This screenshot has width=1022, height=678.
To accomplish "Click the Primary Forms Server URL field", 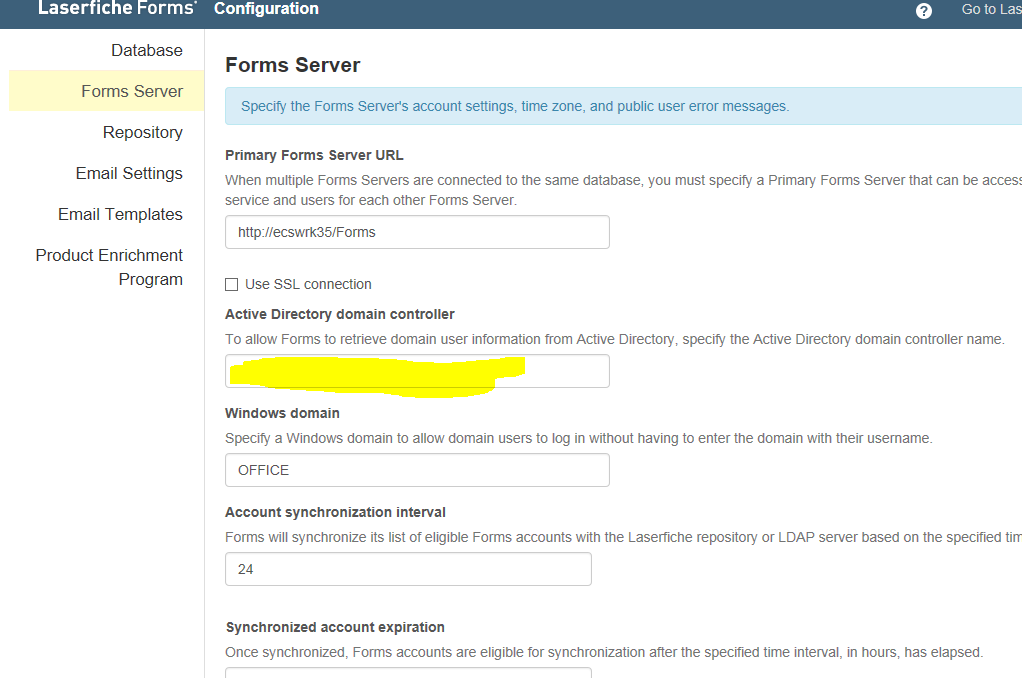I will click(x=417, y=232).
